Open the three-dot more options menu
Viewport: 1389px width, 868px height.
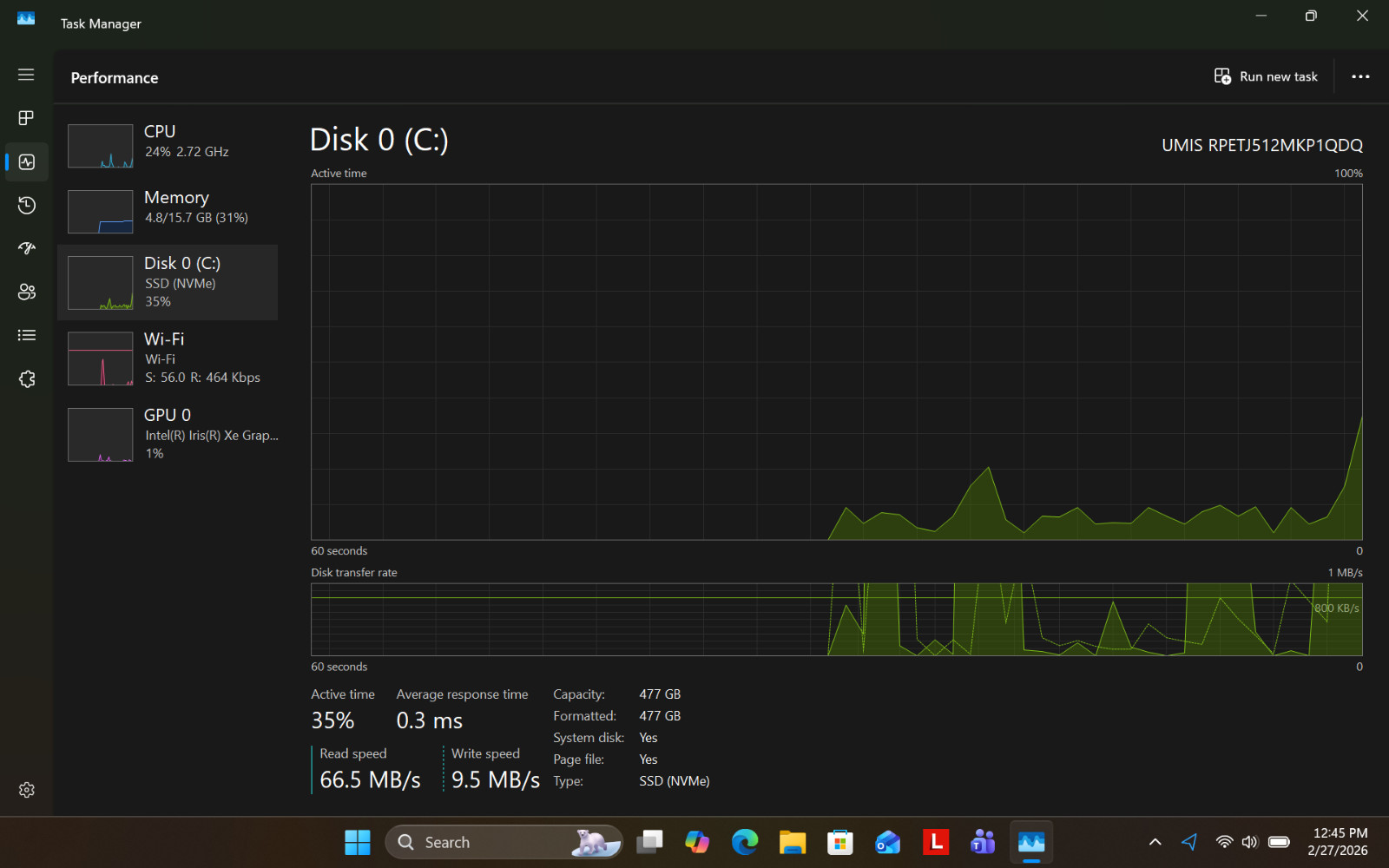(1360, 76)
